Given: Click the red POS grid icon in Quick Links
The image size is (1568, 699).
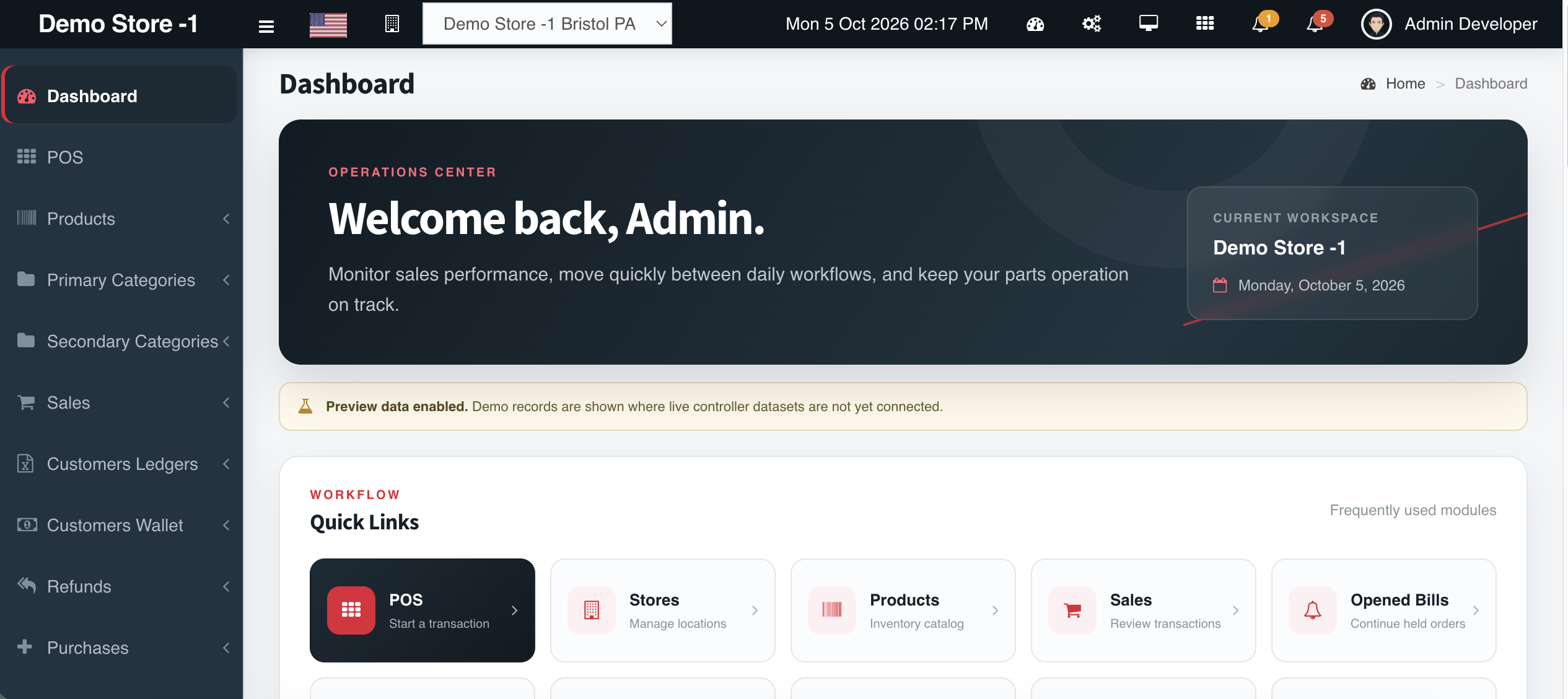Looking at the screenshot, I should (x=351, y=610).
